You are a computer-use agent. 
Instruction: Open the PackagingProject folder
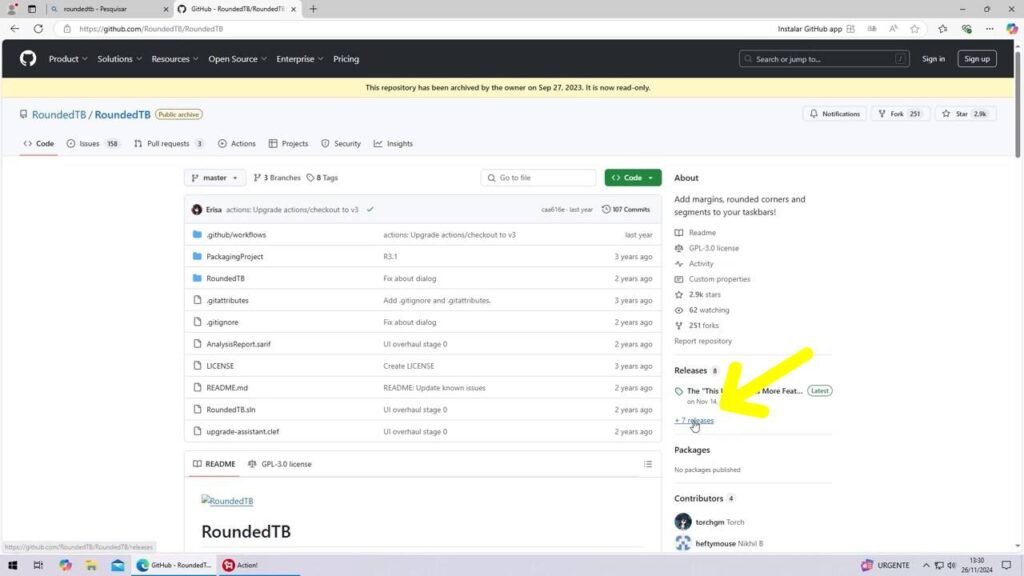coord(234,257)
